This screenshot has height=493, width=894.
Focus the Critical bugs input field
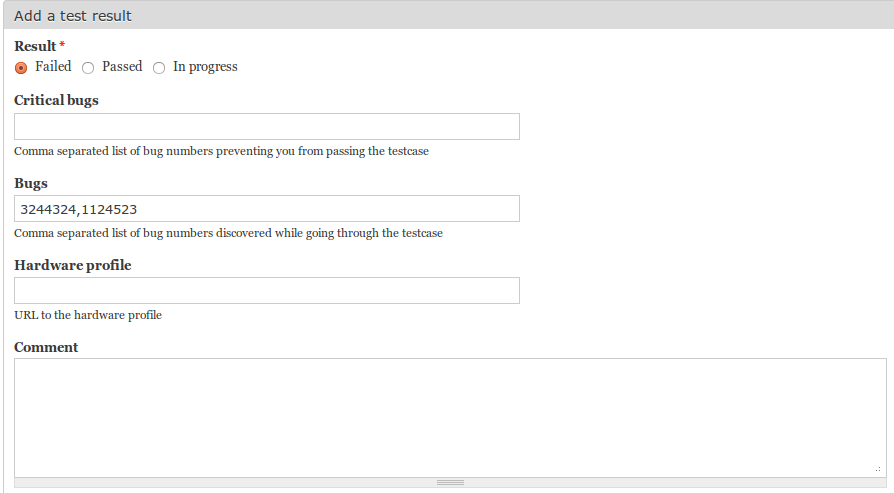pyautogui.click(x=267, y=127)
